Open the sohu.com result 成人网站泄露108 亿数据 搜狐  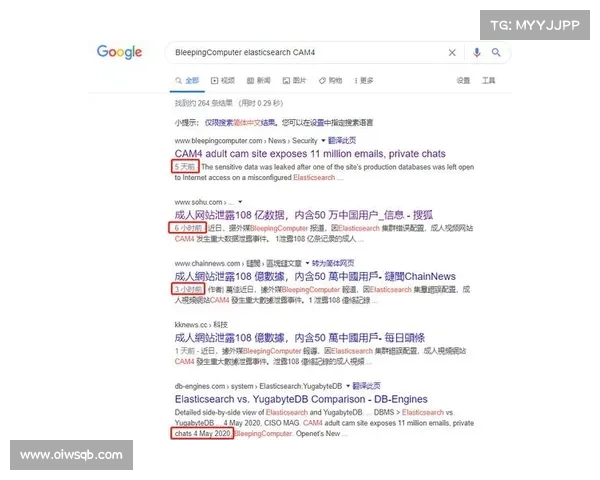(304, 215)
